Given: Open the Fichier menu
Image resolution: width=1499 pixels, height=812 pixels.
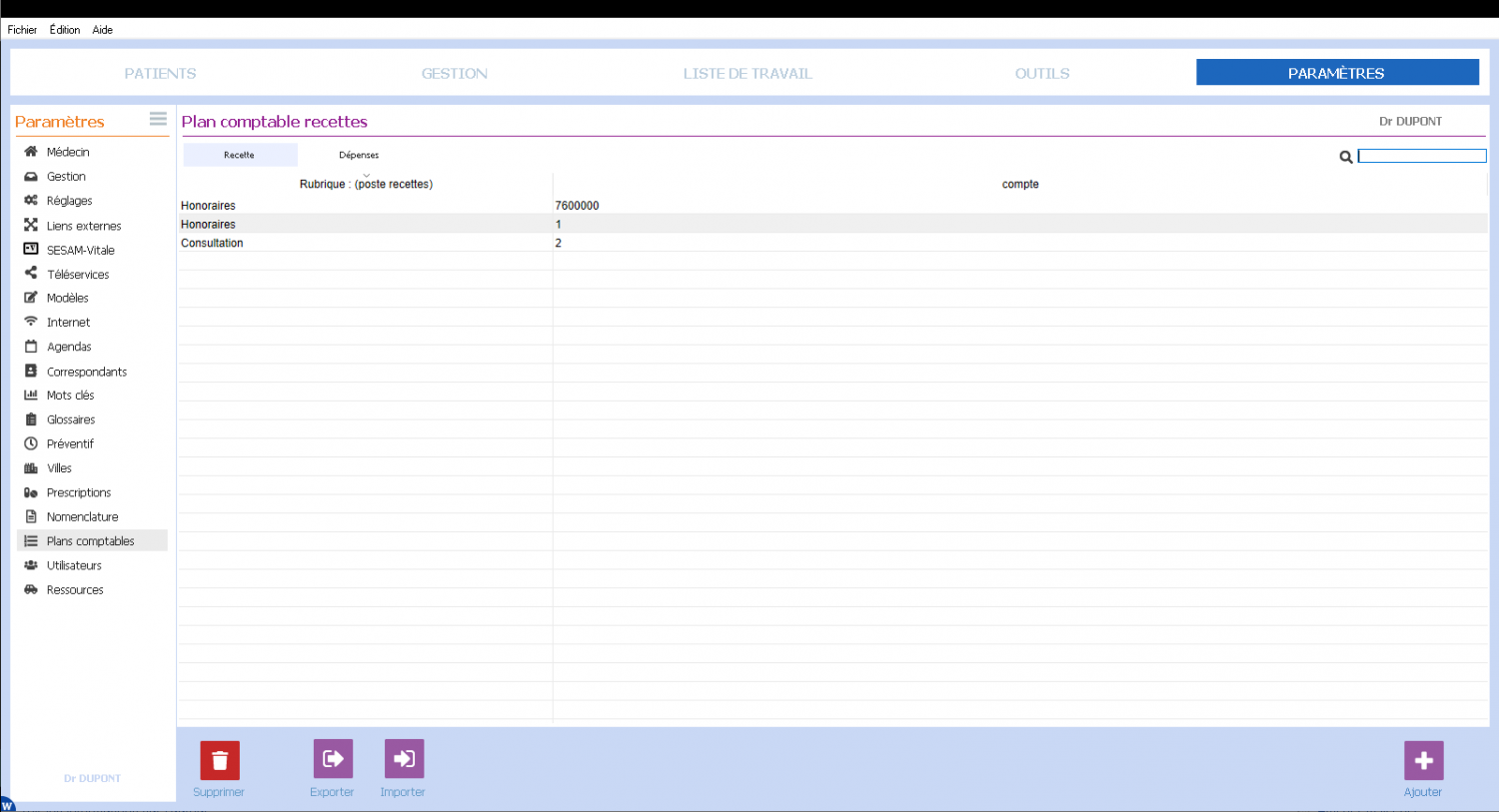Looking at the screenshot, I should [22, 30].
